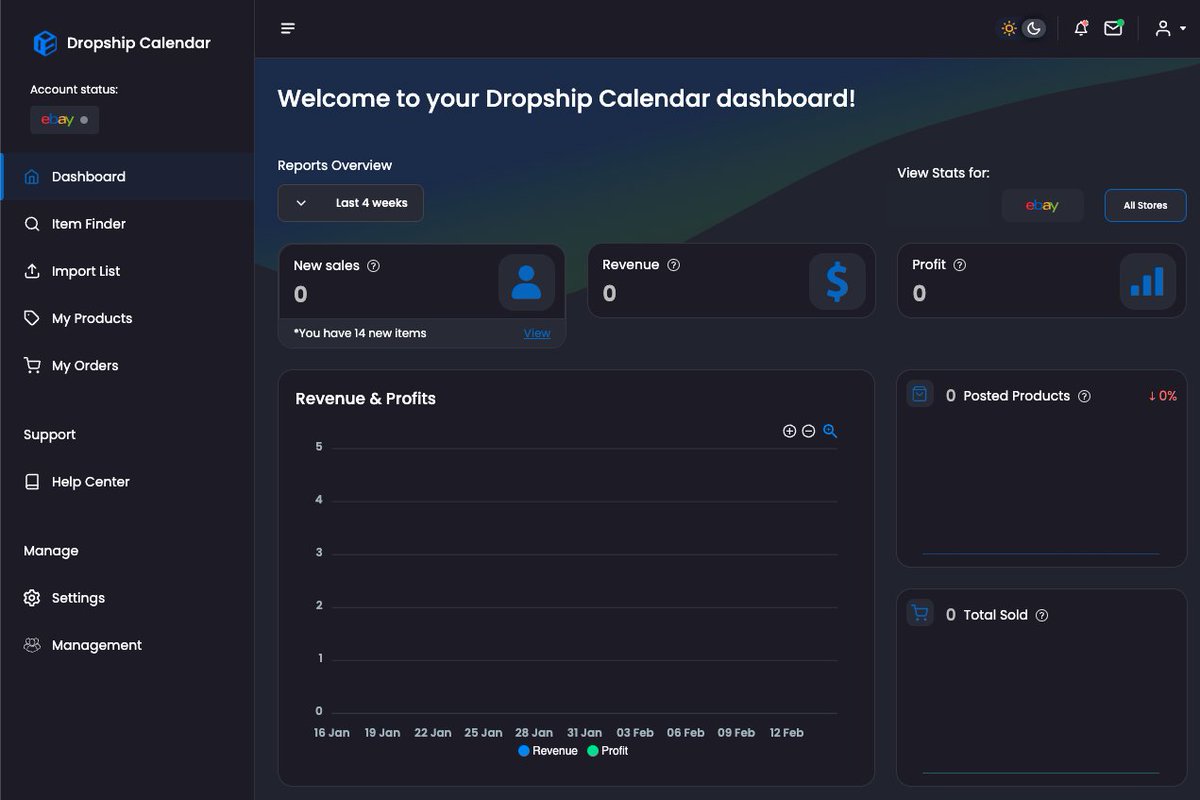Image resolution: width=1200 pixels, height=800 pixels.
Task: Click the Revenue dollar sign icon
Action: coord(837,281)
